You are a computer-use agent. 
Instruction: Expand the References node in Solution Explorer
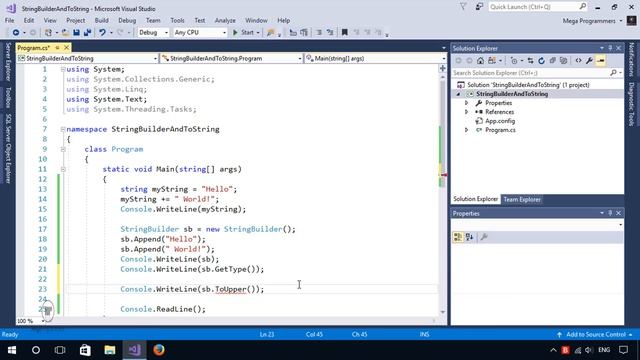[467, 112]
